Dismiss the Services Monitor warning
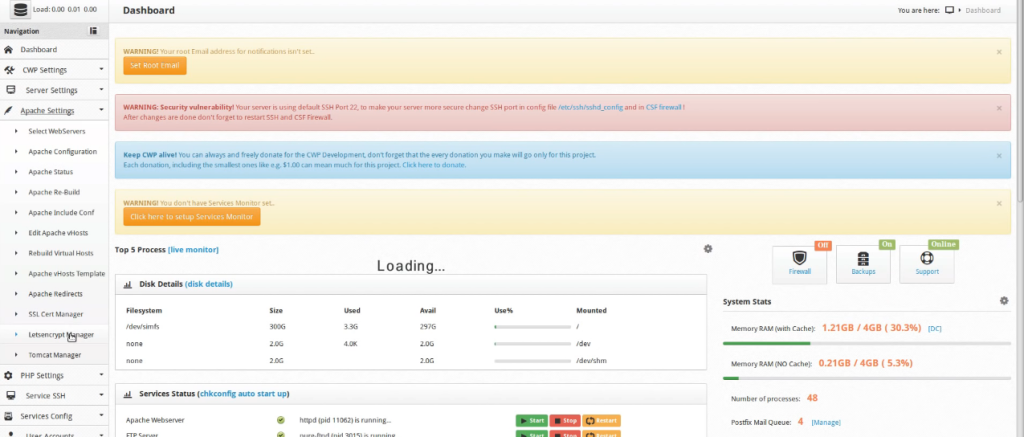 tap(999, 204)
